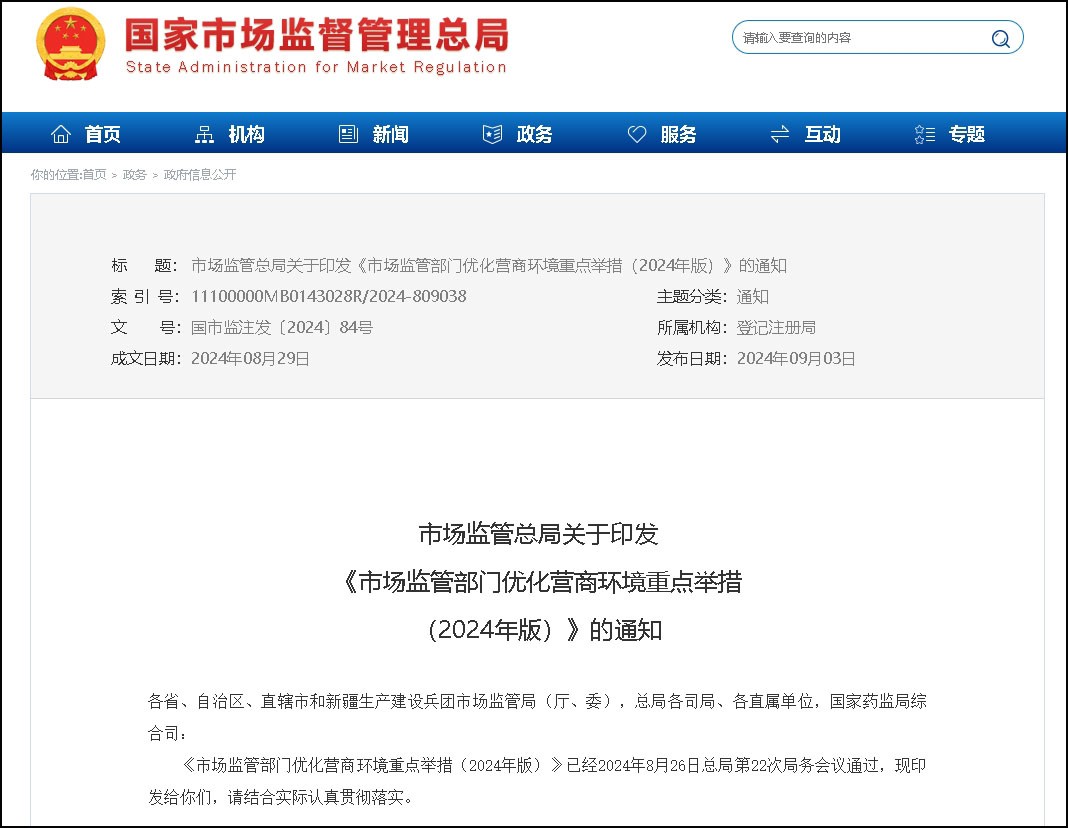The image size is (1068, 828).
Task: Click the national emblem logo
Action: pos(70,45)
